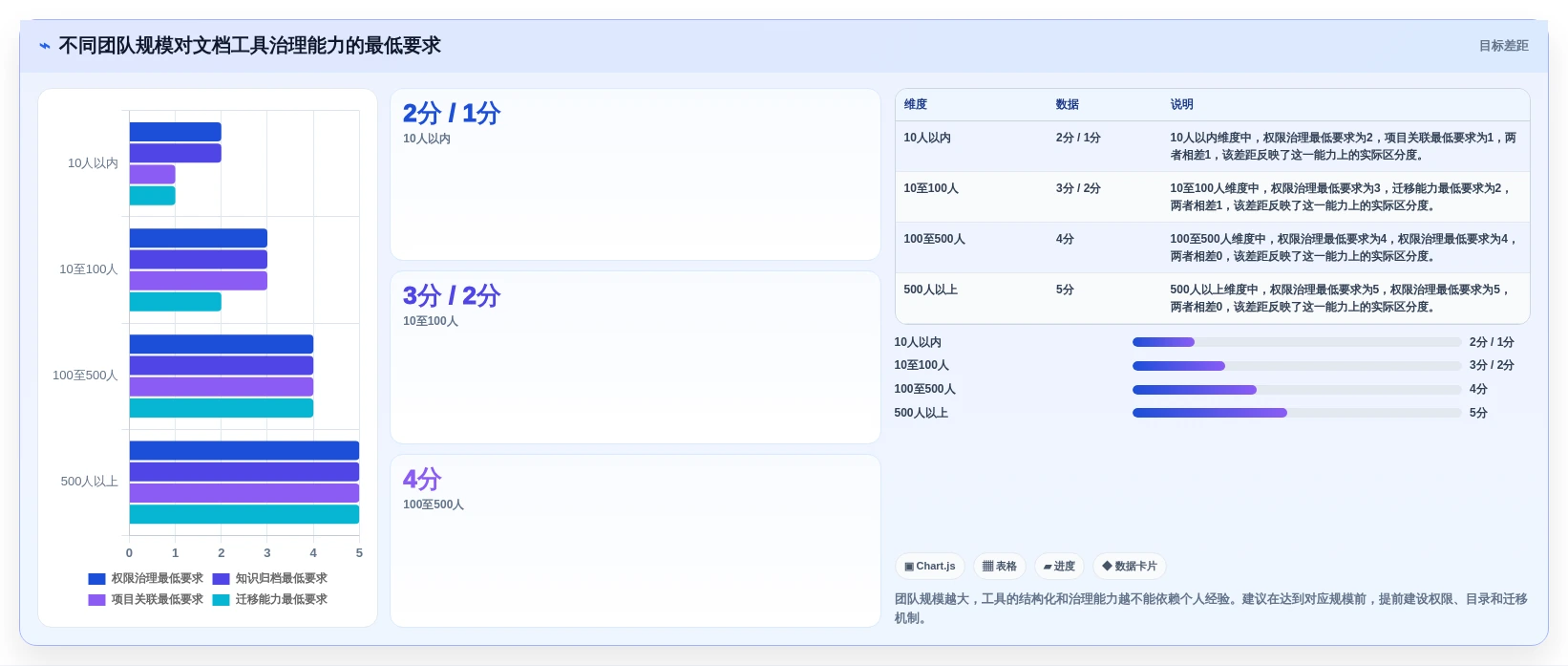The height and width of the screenshot is (666, 1568).
Task: Click the 3分 / 2分 data card
Action: pos(635,357)
